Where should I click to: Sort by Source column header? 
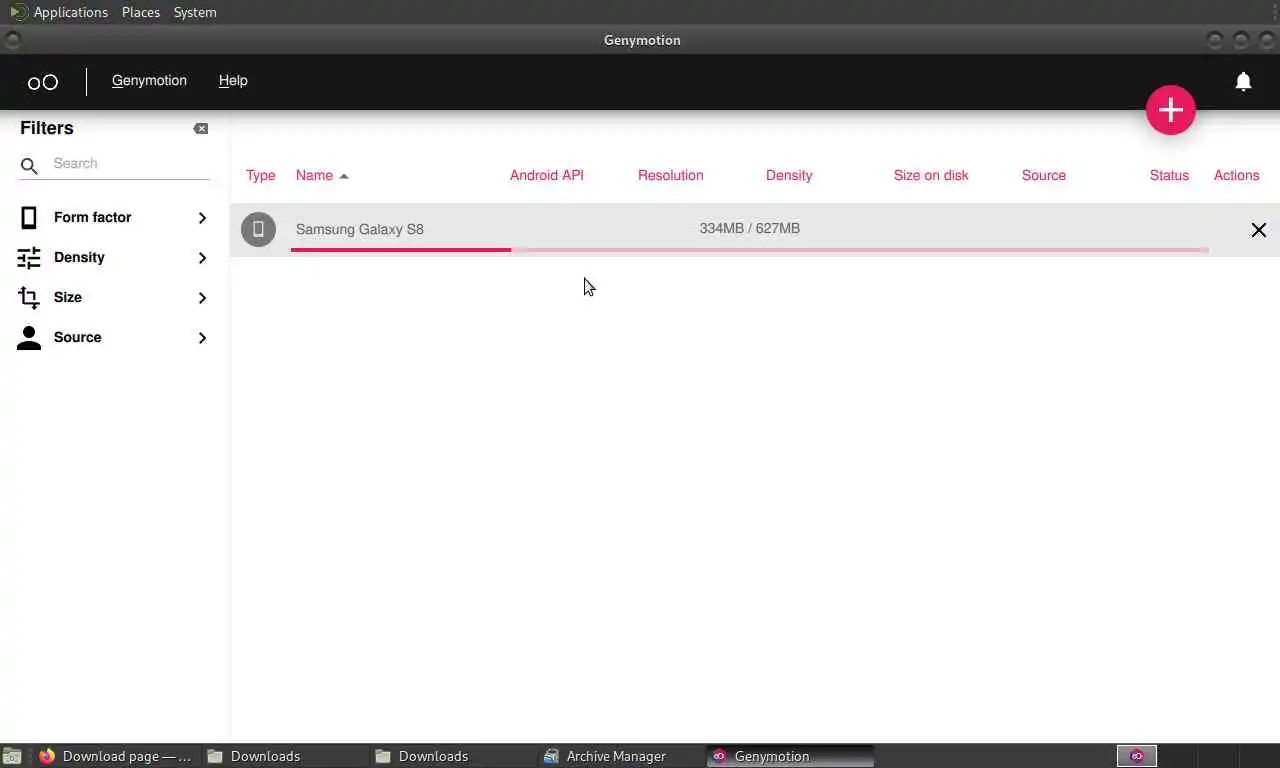pyautogui.click(x=1044, y=175)
